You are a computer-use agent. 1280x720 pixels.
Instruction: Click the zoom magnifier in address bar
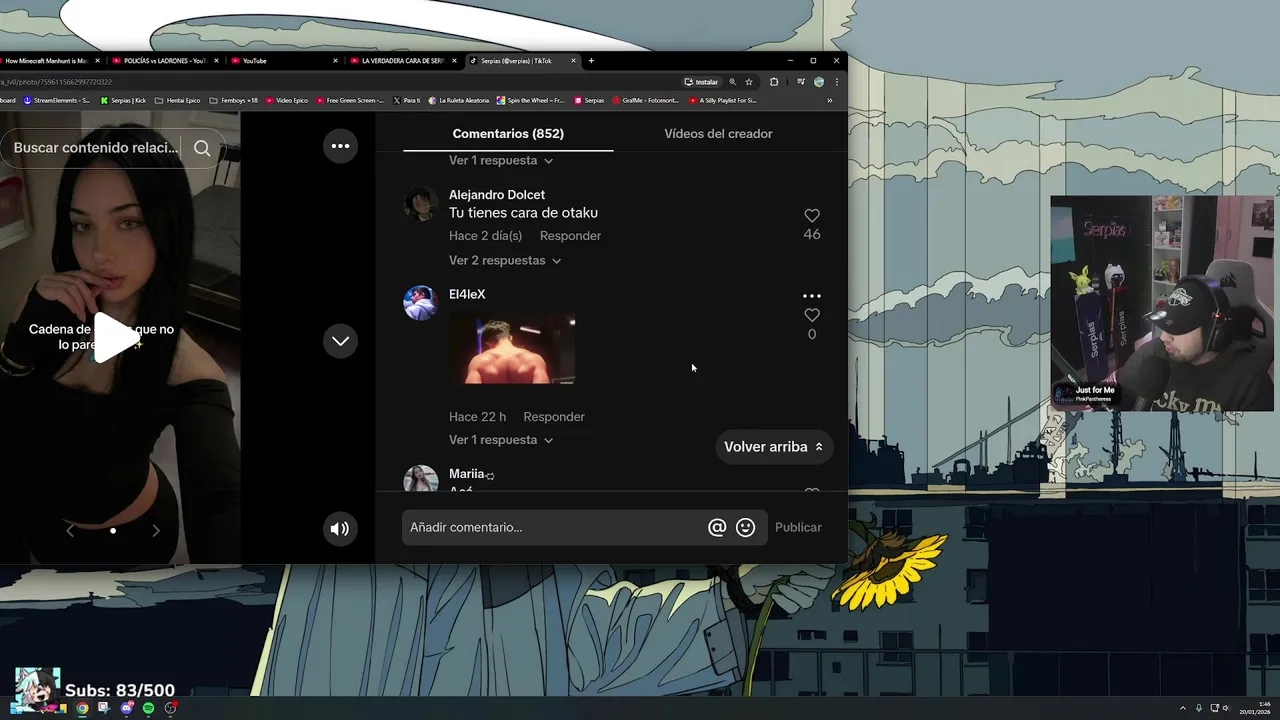pyautogui.click(x=732, y=82)
